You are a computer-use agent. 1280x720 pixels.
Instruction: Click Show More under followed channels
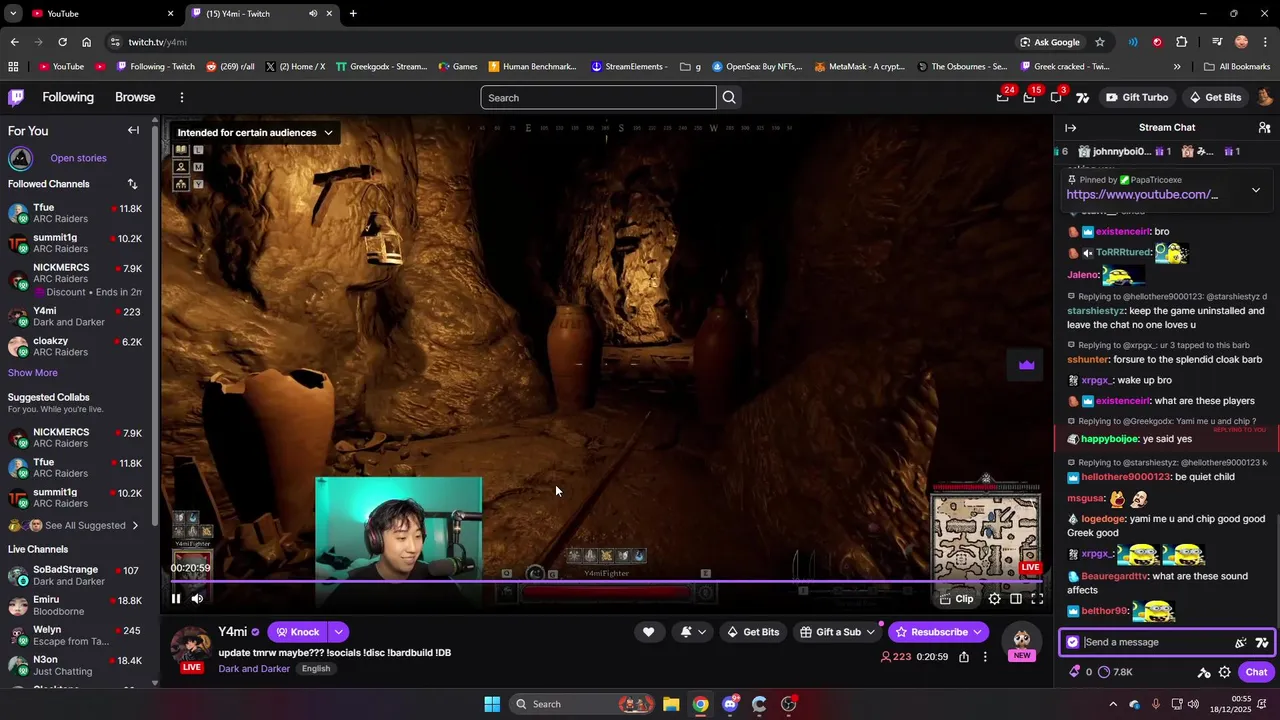click(x=33, y=373)
